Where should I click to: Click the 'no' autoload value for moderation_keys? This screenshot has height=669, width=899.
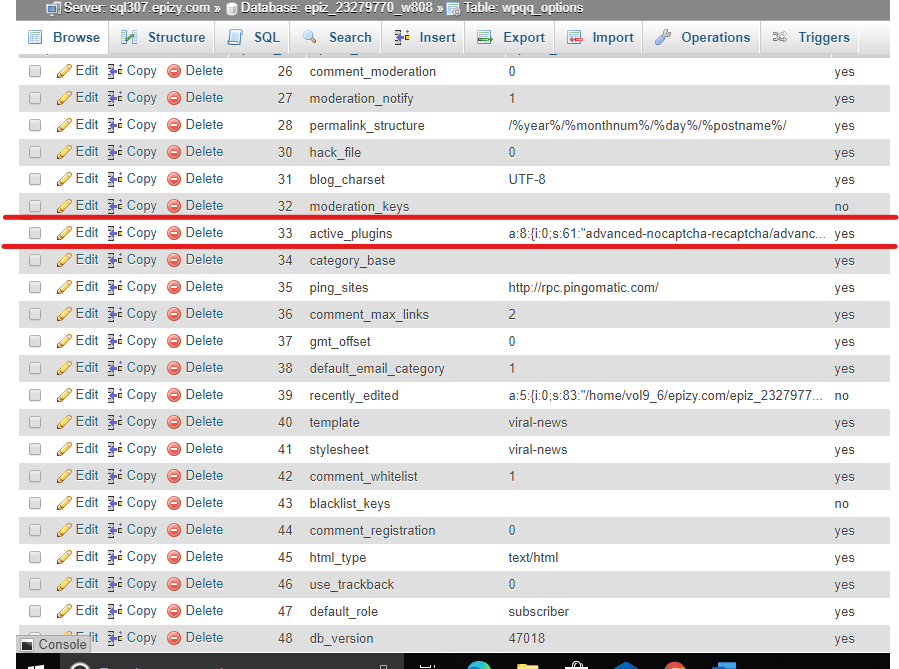pos(841,206)
